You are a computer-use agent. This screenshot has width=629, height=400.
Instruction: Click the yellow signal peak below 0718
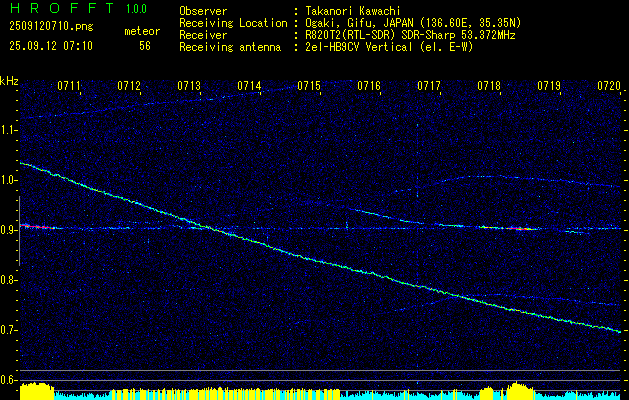click(520, 391)
